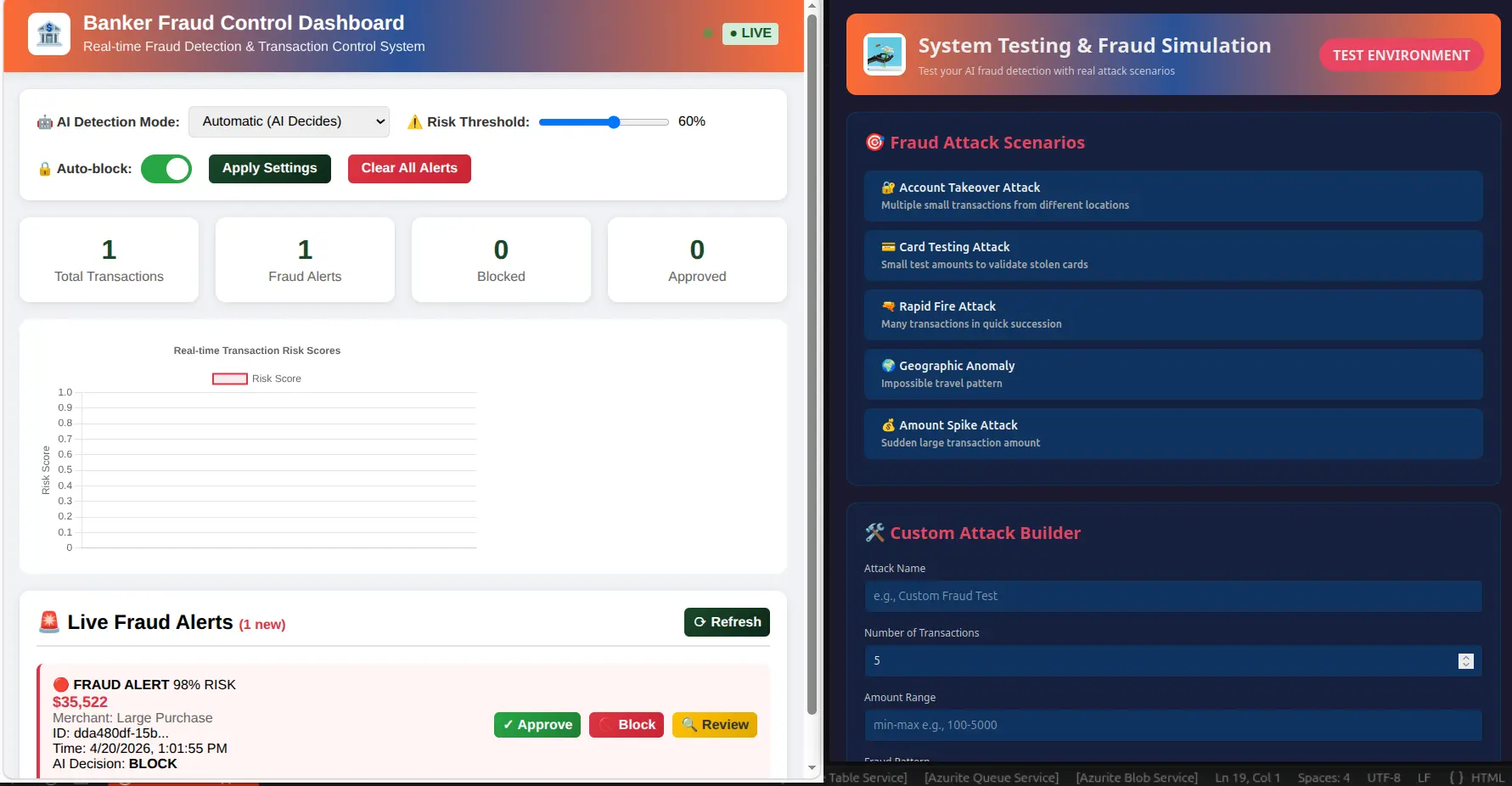The image size is (1512, 786).
Task: Run the Account Takeover Attack scenario
Action: pyautogui.click(x=1173, y=196)
